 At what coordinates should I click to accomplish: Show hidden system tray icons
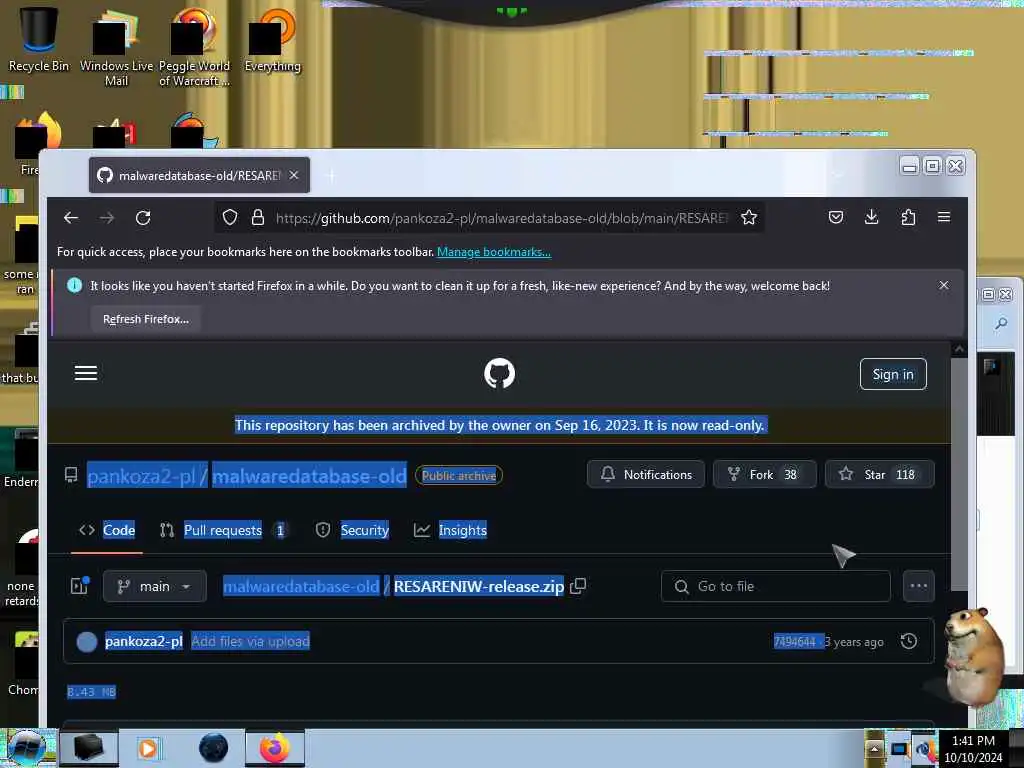[874, 749]
